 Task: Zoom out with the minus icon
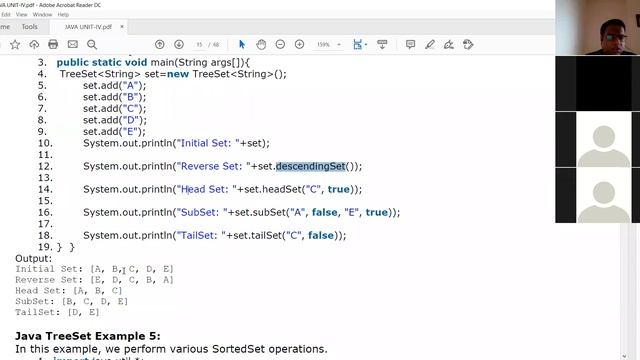(280, 44)
